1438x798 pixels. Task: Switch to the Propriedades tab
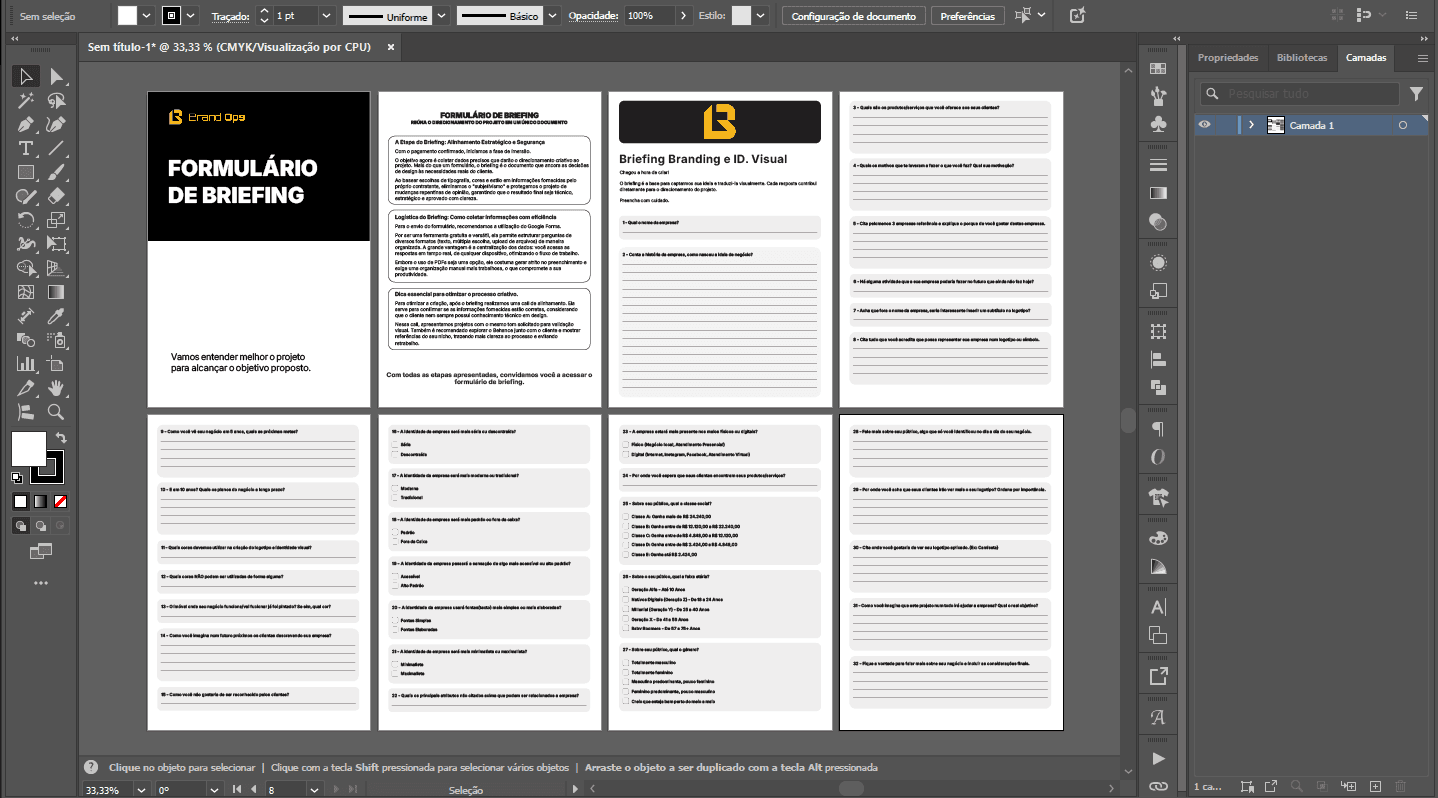[1227, 58]
